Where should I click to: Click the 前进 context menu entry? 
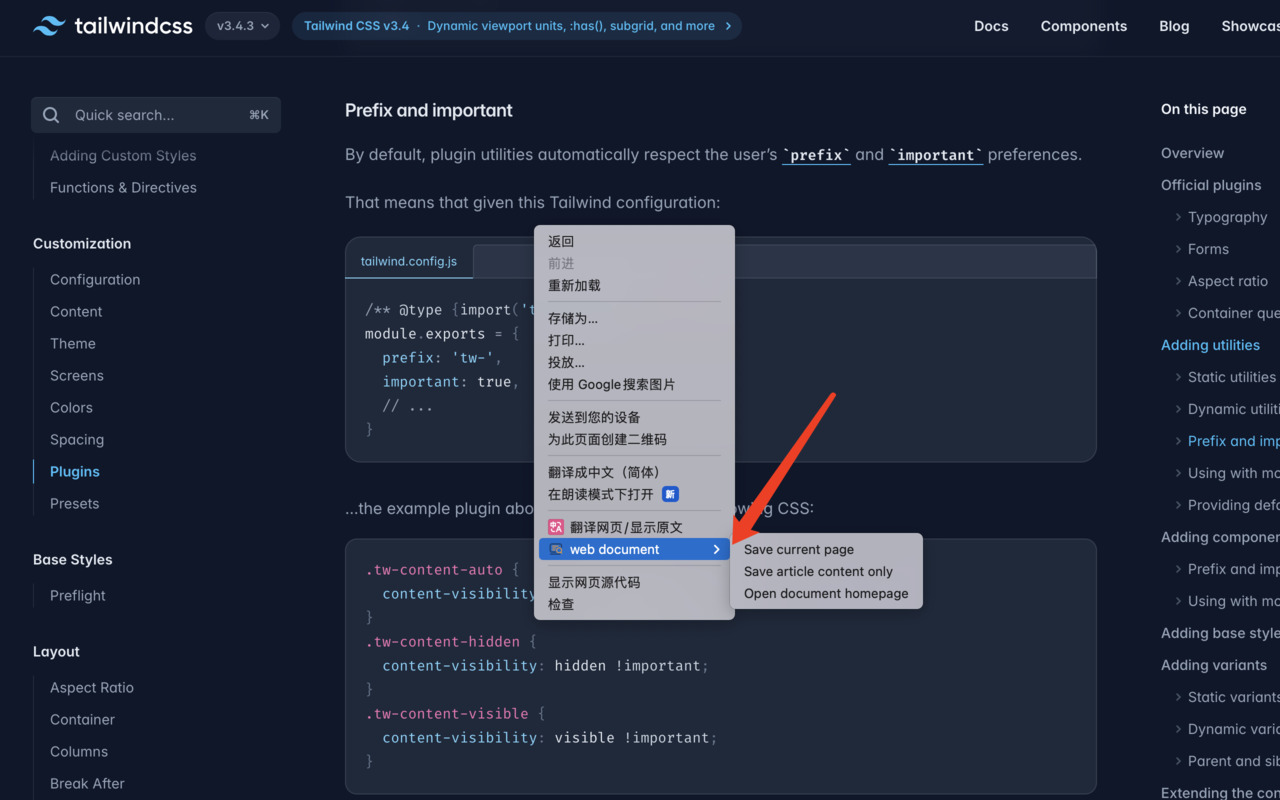click(634, 263)
